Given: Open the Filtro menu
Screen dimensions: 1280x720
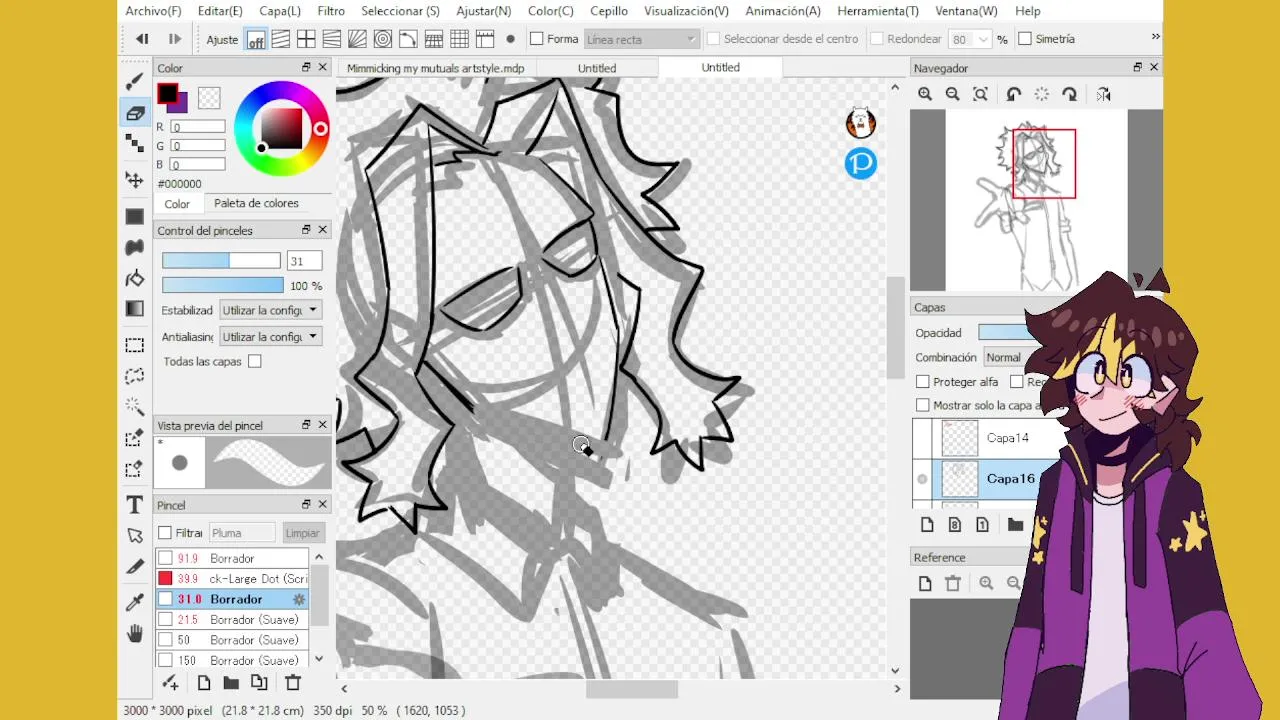Looking at the screenshot, I should pyautogui.click(x=331, y=11).
